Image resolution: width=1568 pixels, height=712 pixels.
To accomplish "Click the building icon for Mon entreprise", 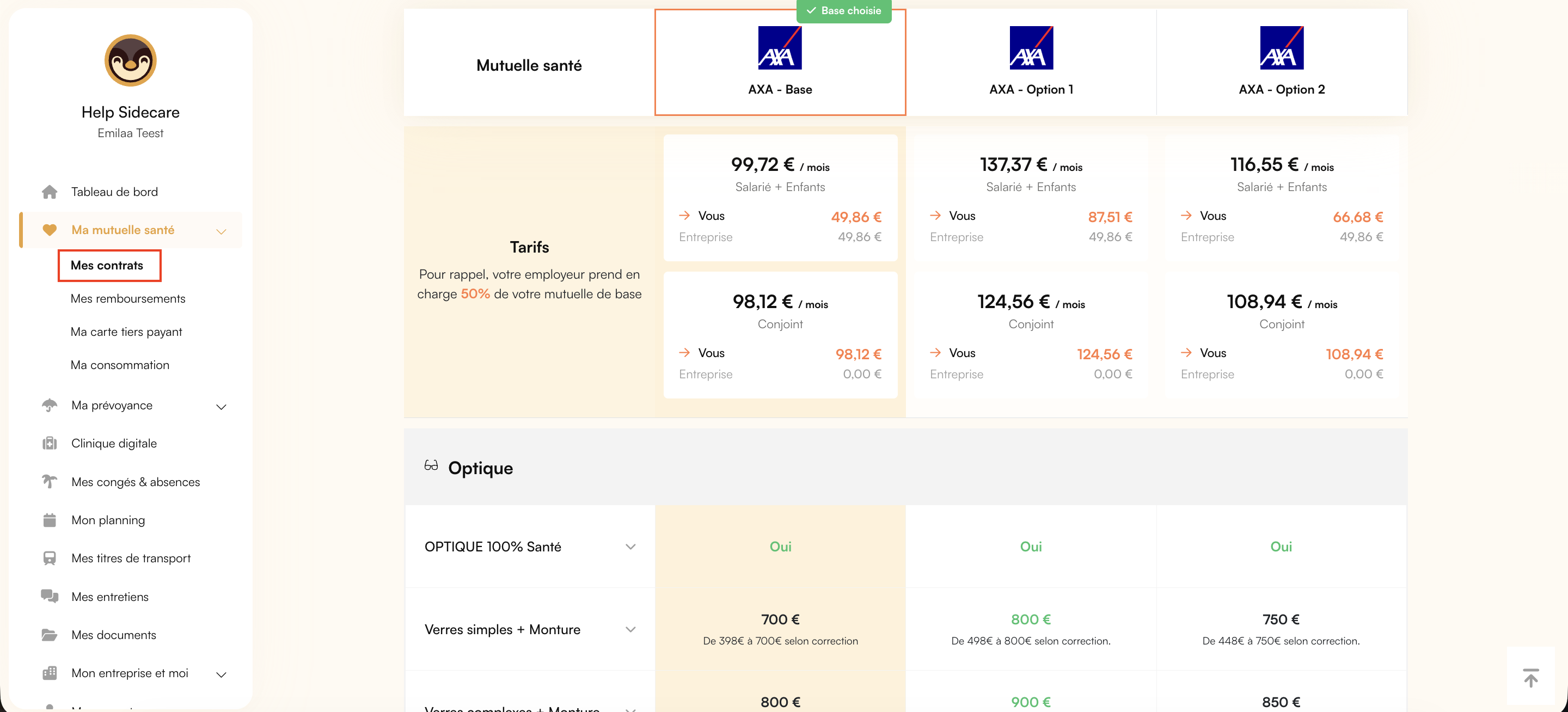I will tap(50, 673).
